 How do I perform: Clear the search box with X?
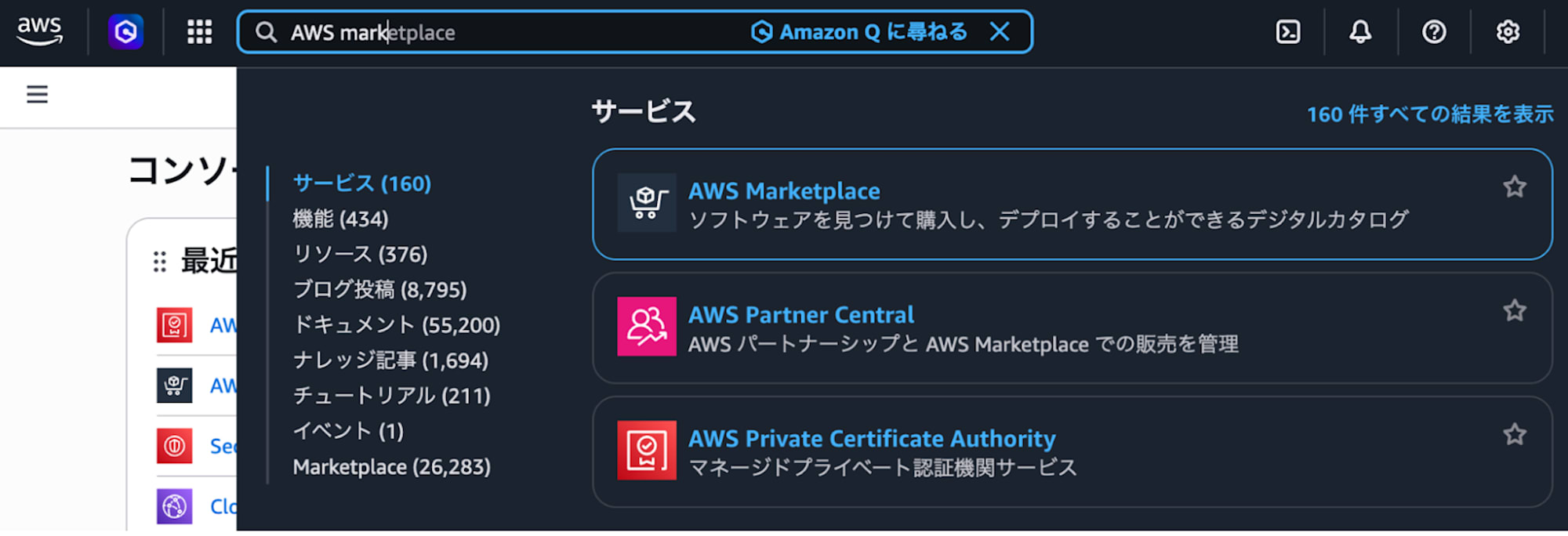point(1000,32)
